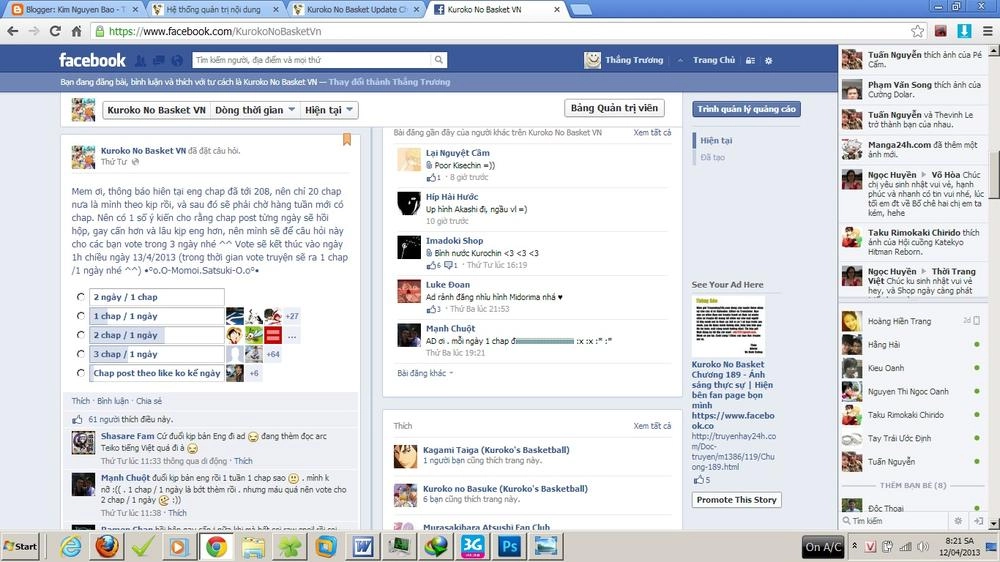Open Photoshop from the taskbar
Screen dimensions: 1000x562
pos(508,546)
